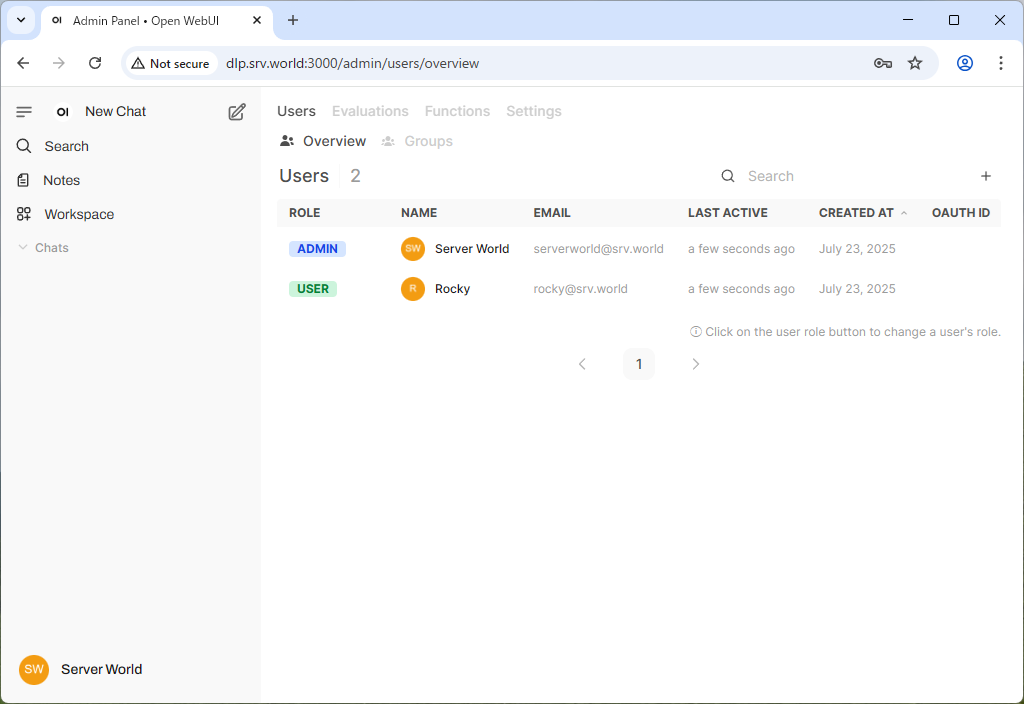
Task: Select page number 1
Action: tap(639, 364)
